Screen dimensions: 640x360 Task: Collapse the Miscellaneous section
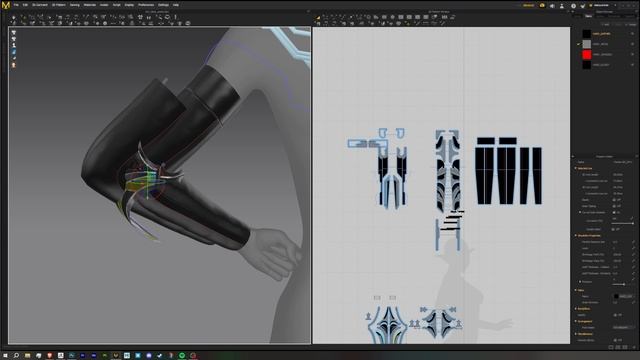(576, 334)
